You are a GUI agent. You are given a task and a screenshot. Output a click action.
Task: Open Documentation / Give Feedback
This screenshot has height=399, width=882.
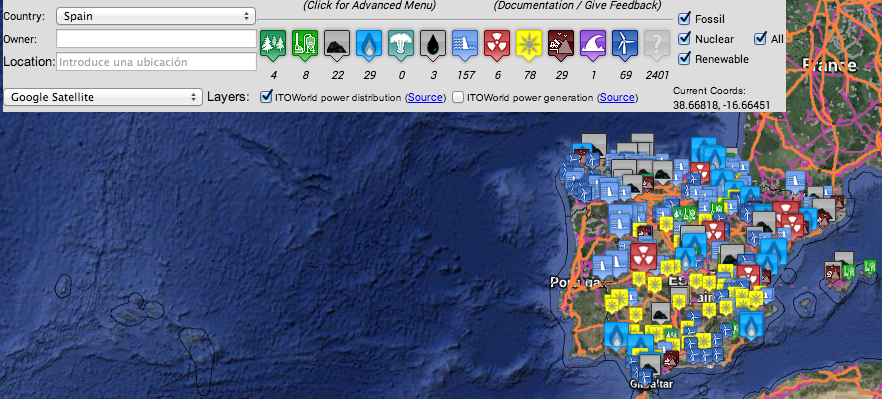tap(578, 5)
